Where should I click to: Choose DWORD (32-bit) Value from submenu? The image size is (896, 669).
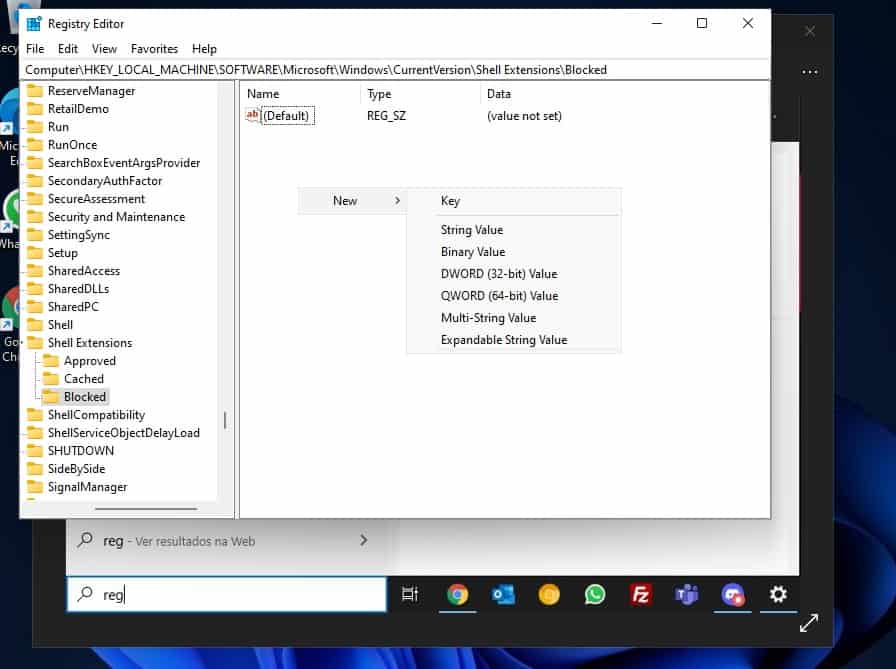(x=498, y=274)
